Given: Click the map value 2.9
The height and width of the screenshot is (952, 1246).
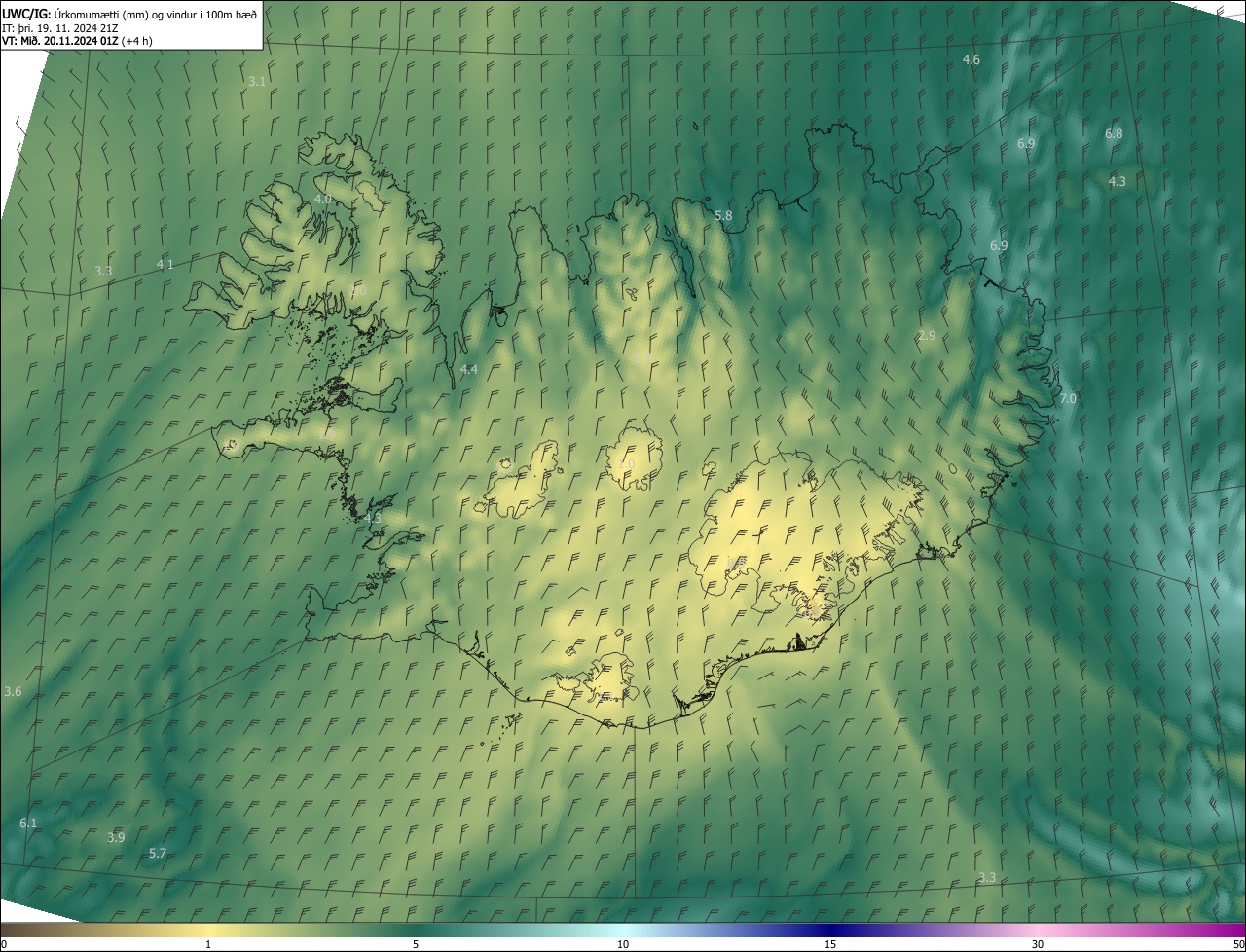Looking at the screenshot, I should [926, 336].
